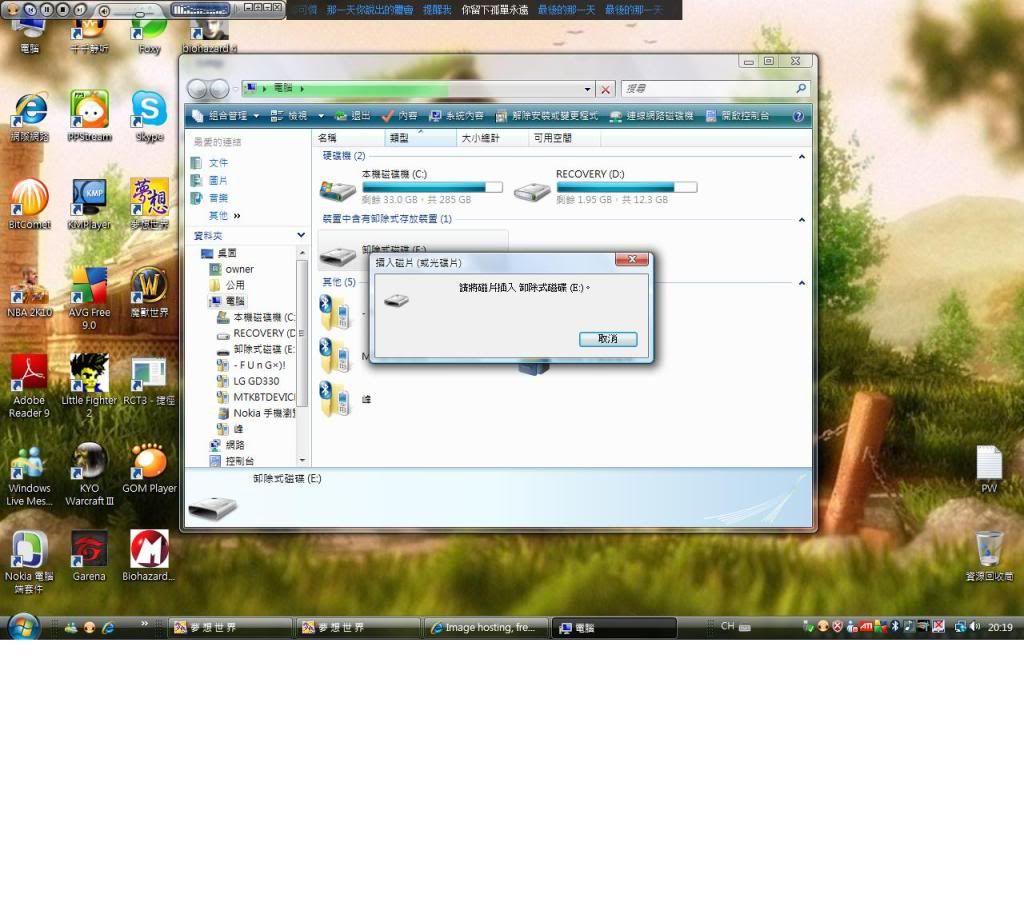This screenshot has height=906, width=1024.
Task: Click 開啟控制台 in the toolbar
Action: (738, 116)
